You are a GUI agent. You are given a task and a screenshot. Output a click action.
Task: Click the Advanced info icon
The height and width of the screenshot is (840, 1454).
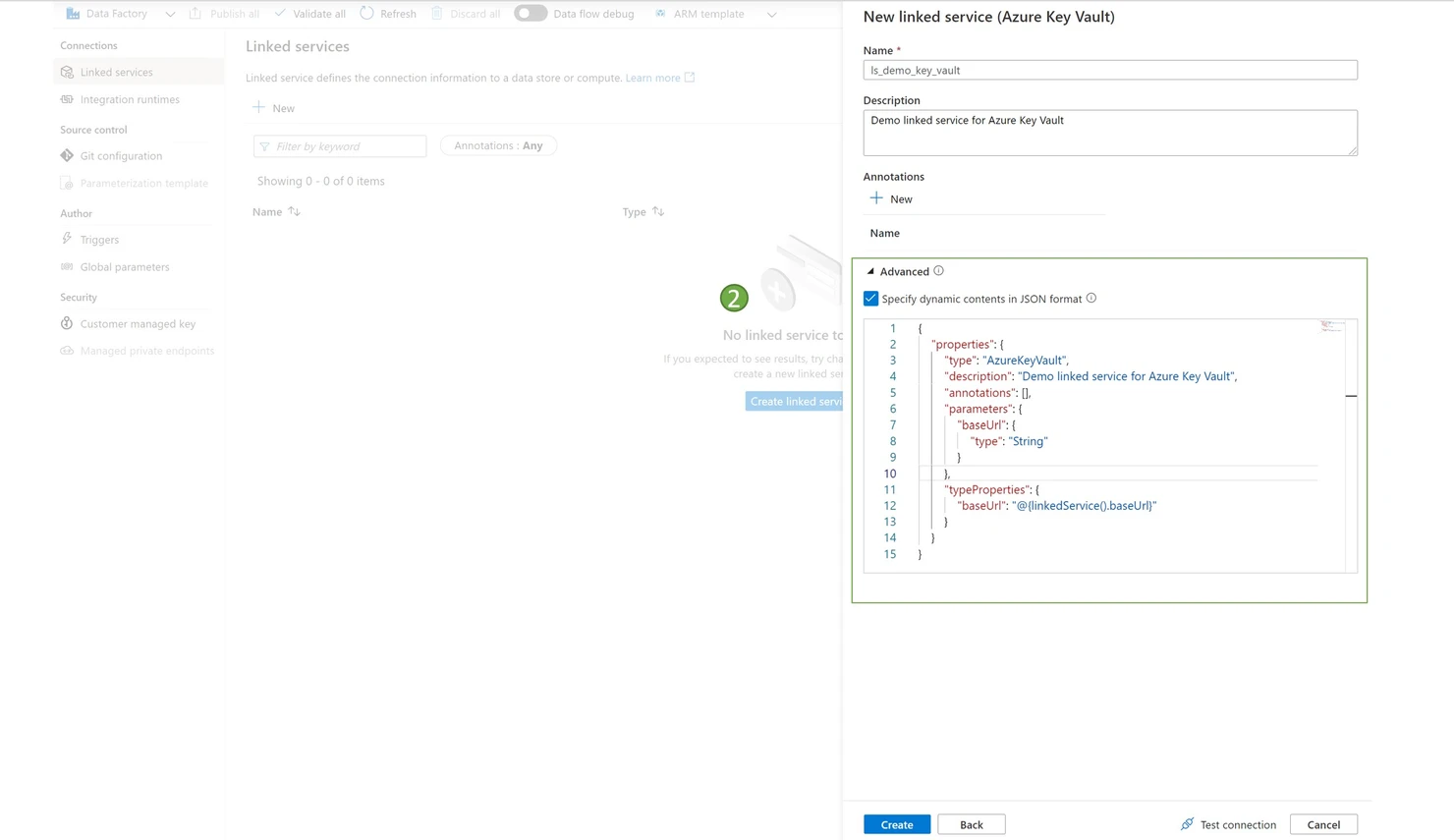[x=938, y=271]
